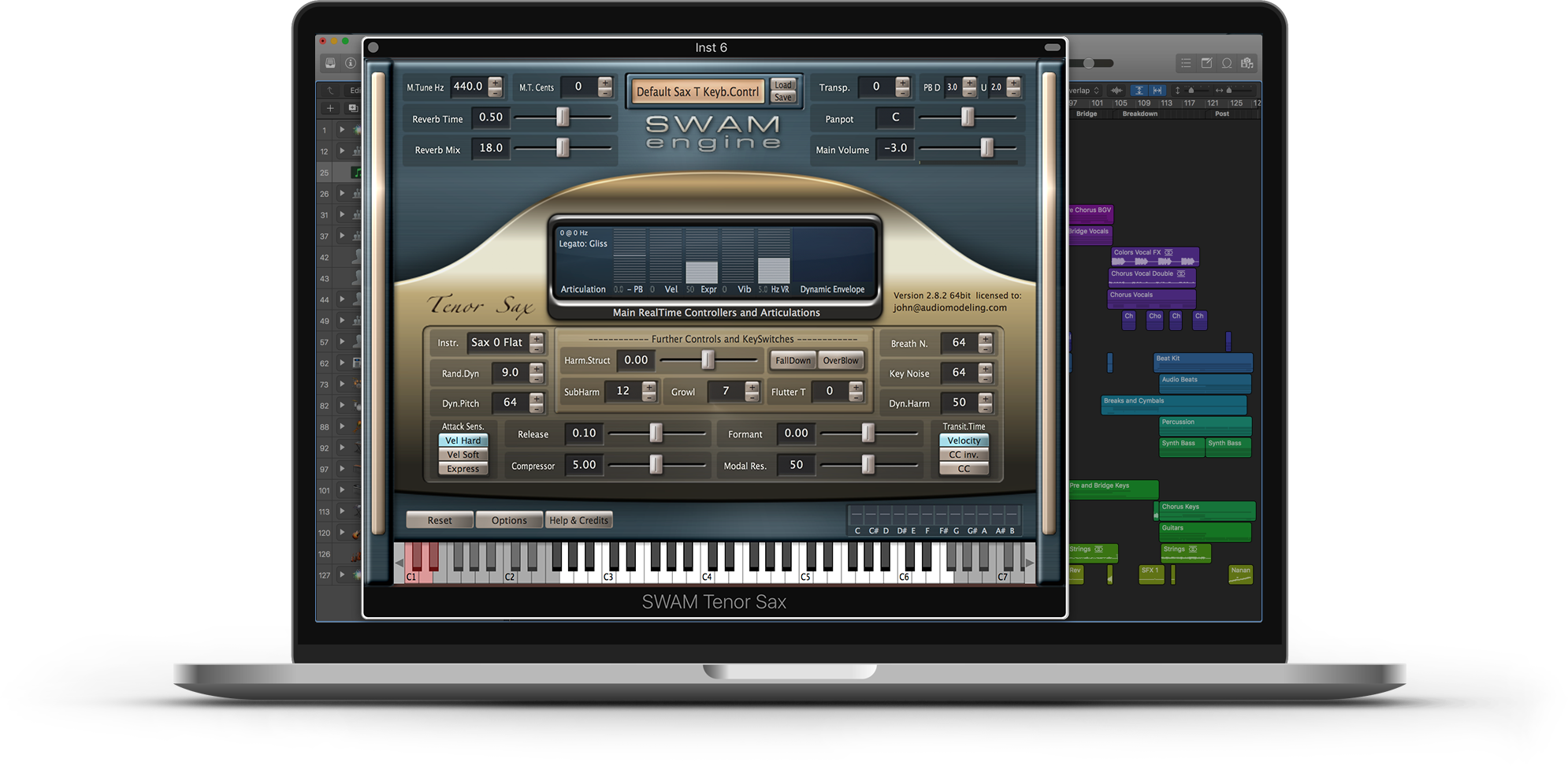Select the Breakdown arrangement marker

pyautogui.click(x=1140, y=115)
